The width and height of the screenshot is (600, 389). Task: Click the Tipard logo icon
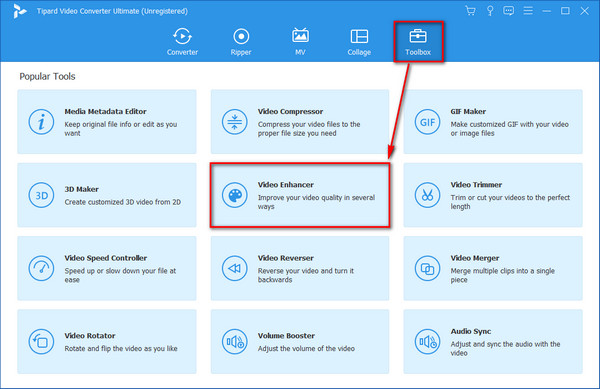point(19,11)
